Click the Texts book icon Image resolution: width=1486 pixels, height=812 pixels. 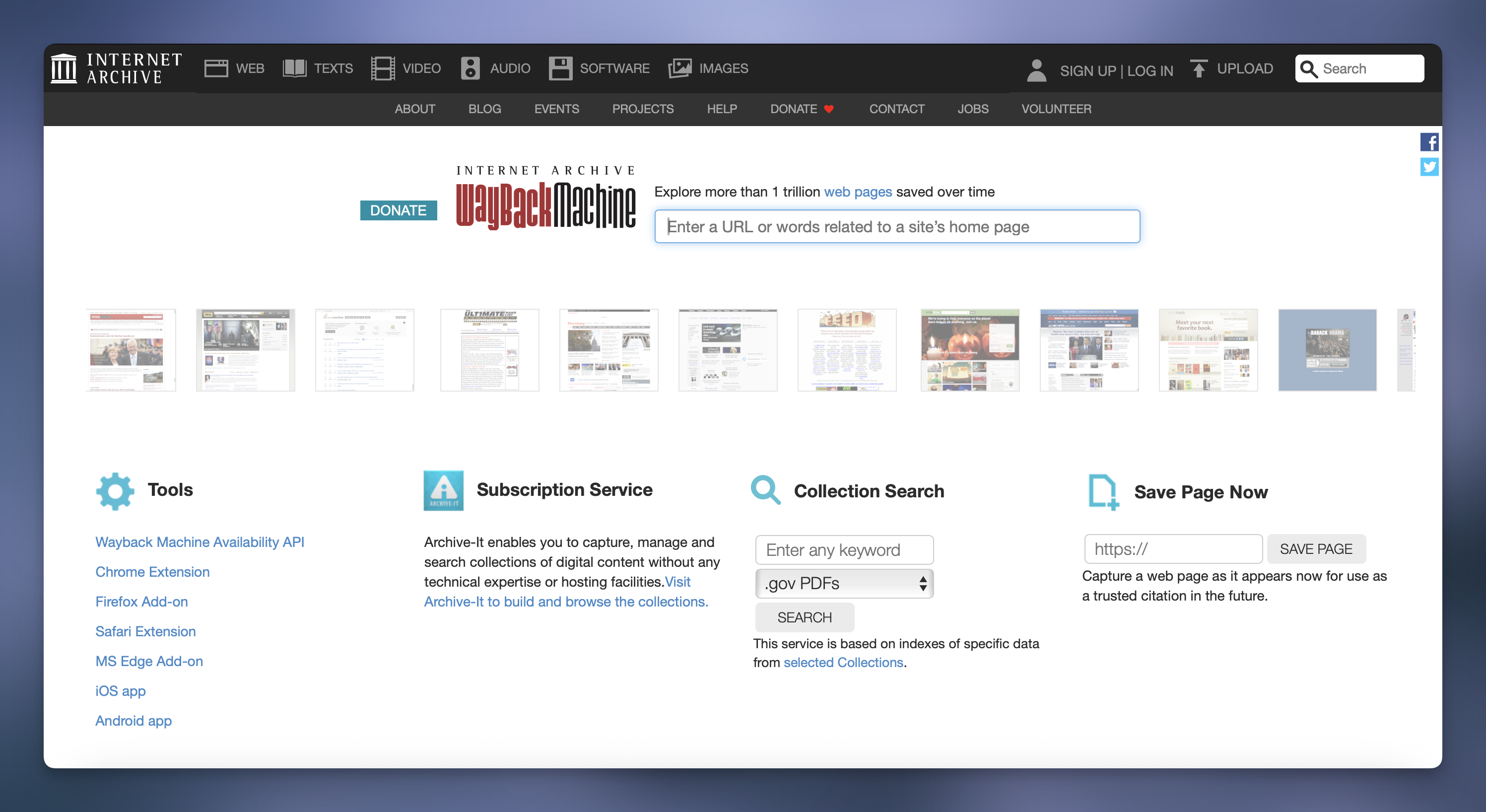(294, 68)
